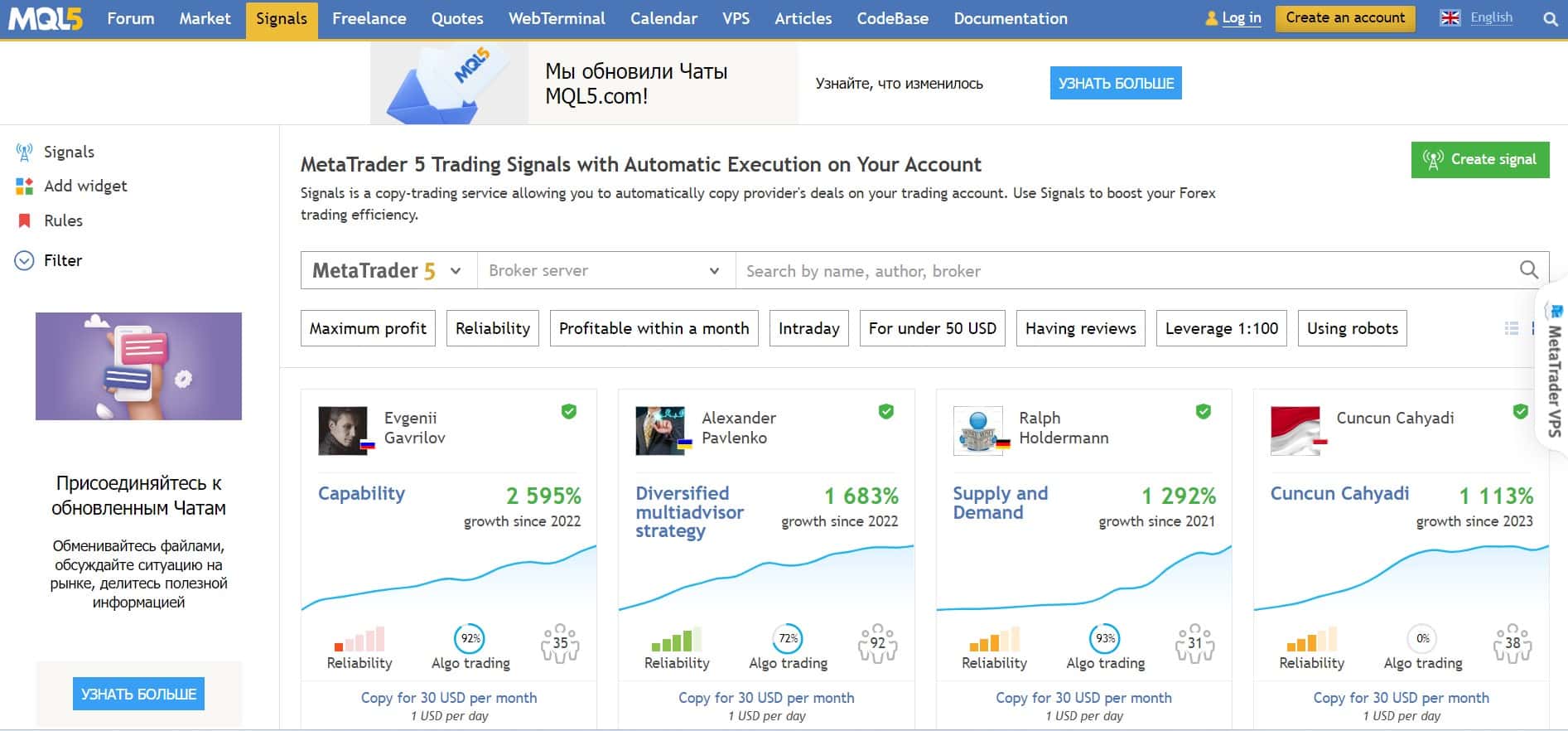The width and height of the screenshot is (1568, 731).
Task: Click the search magnifier in top navigation
Action: [1550, 18]
